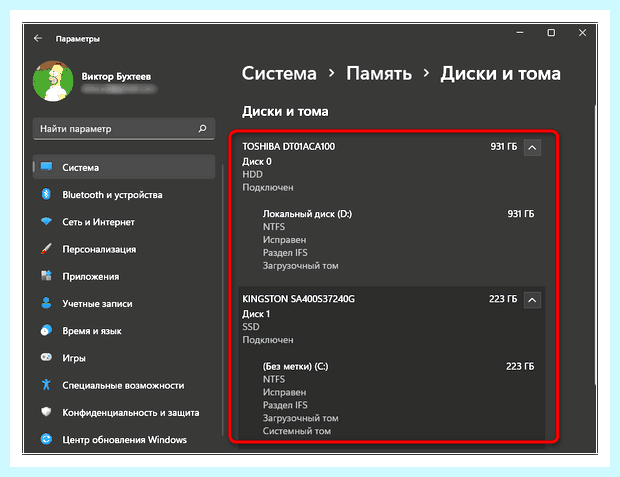Click the Системный том label
The image size is (620, 477).
tap(297, 431)
